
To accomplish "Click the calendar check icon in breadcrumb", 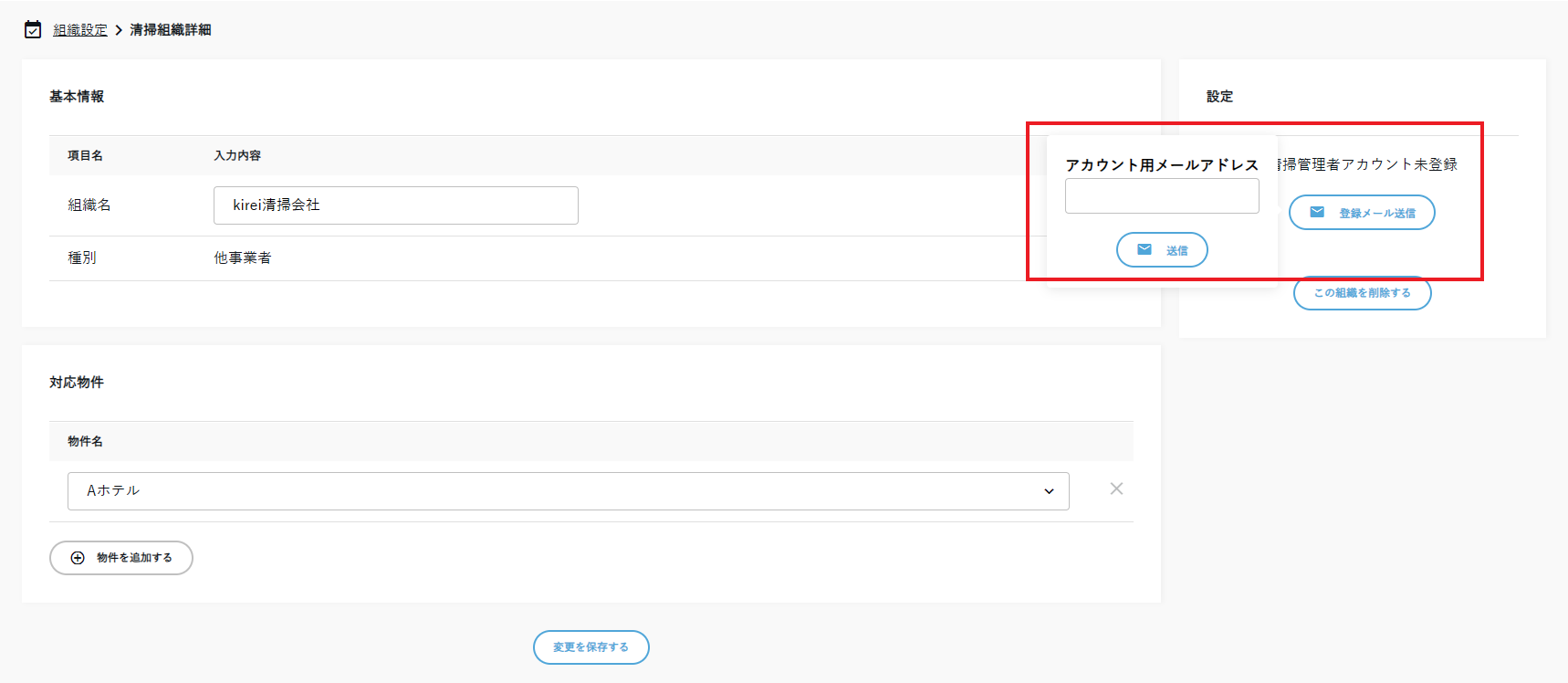I will point(33,30).
